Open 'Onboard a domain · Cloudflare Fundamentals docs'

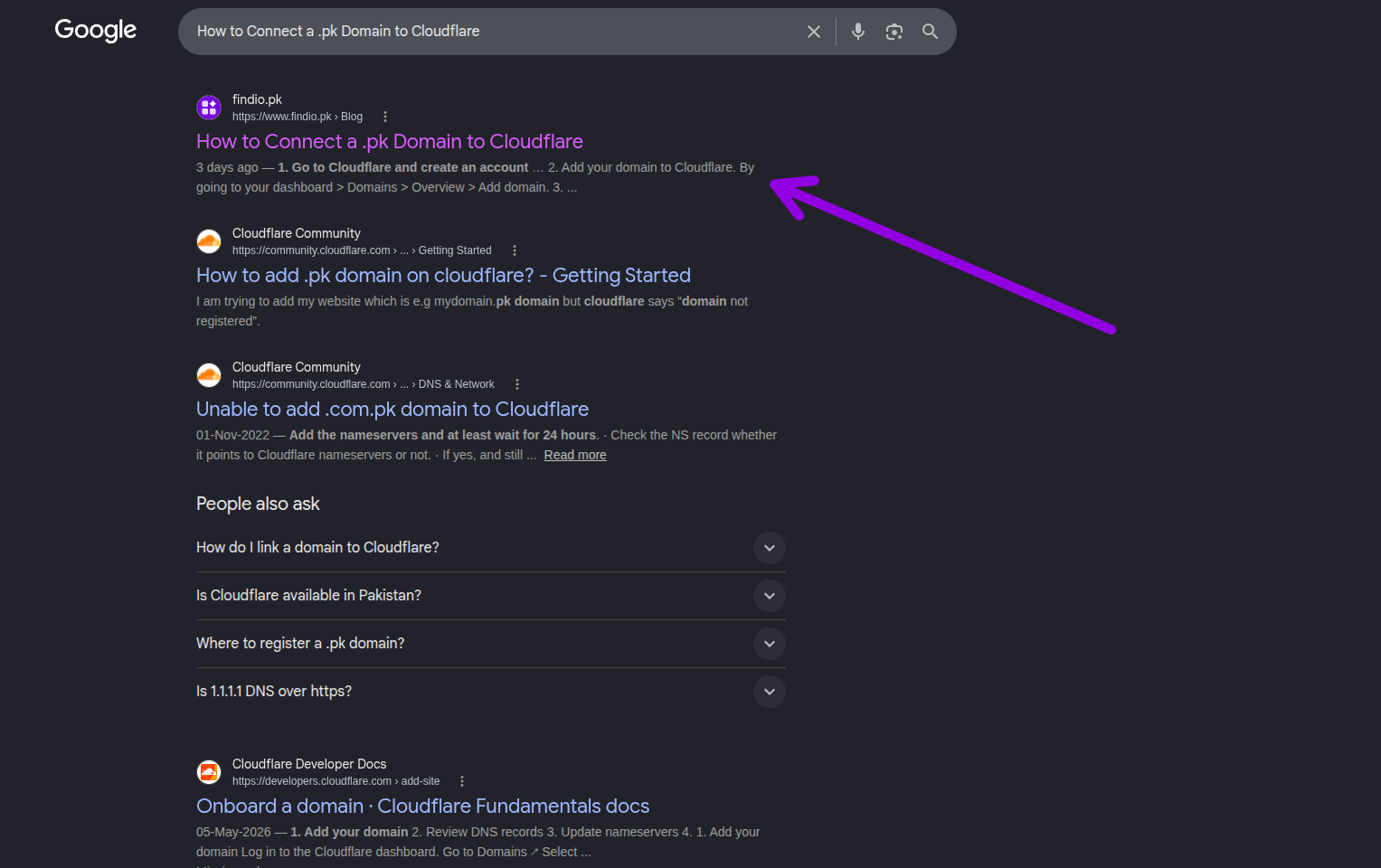(x=422, y=806)
